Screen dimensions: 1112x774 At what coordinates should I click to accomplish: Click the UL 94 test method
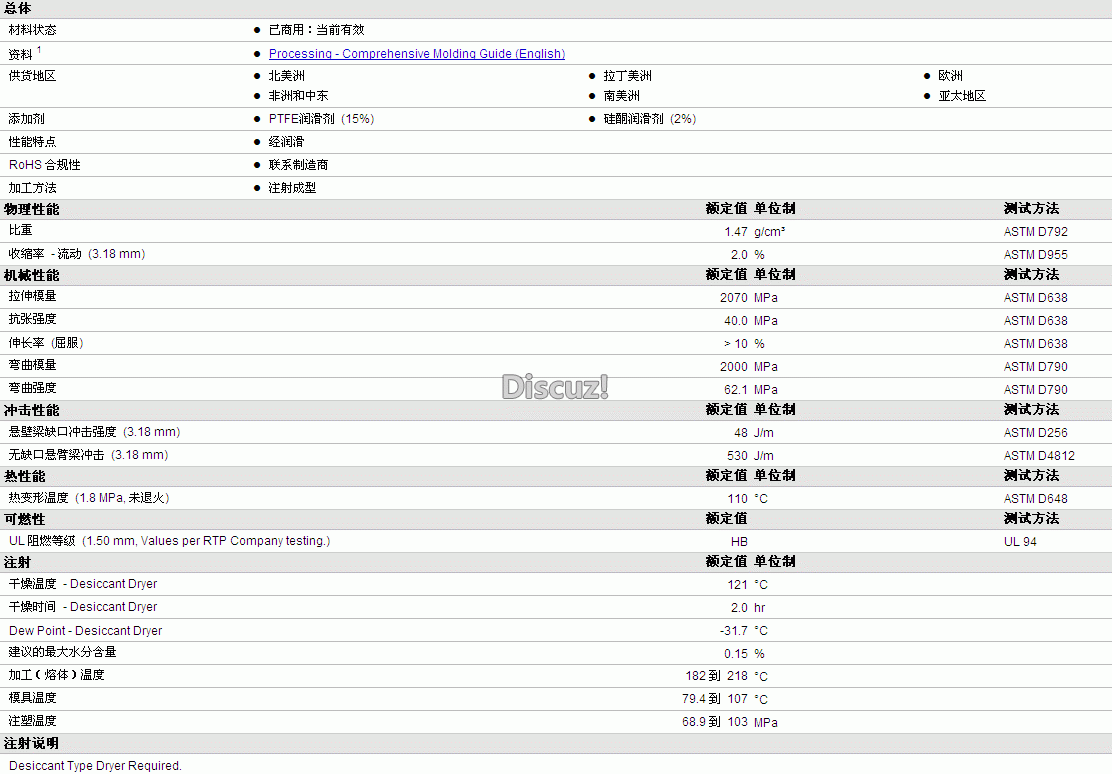(x=1020, y=541)
